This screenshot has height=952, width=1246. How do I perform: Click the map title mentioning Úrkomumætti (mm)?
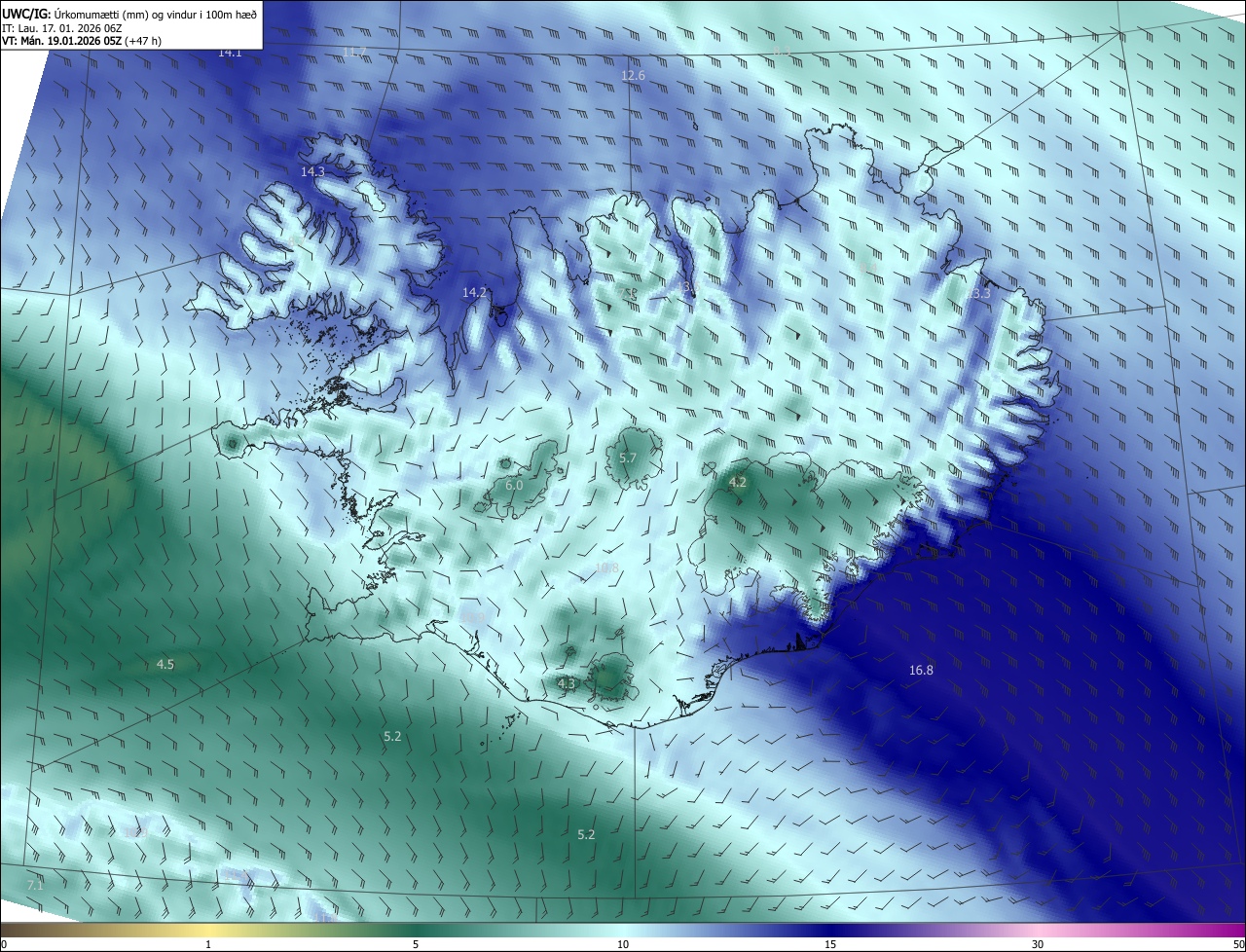tap(129, 13)
